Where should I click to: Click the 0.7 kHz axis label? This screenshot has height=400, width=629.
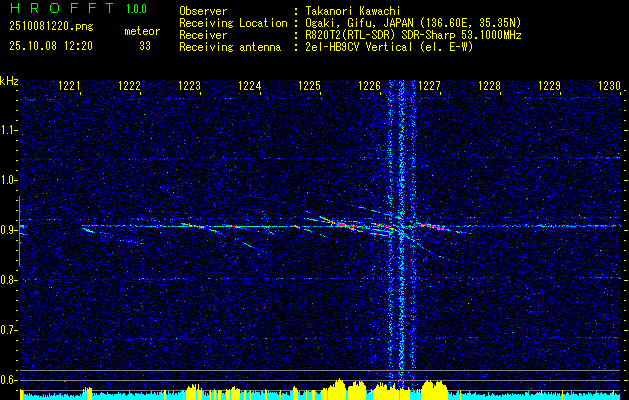point(9,330)
